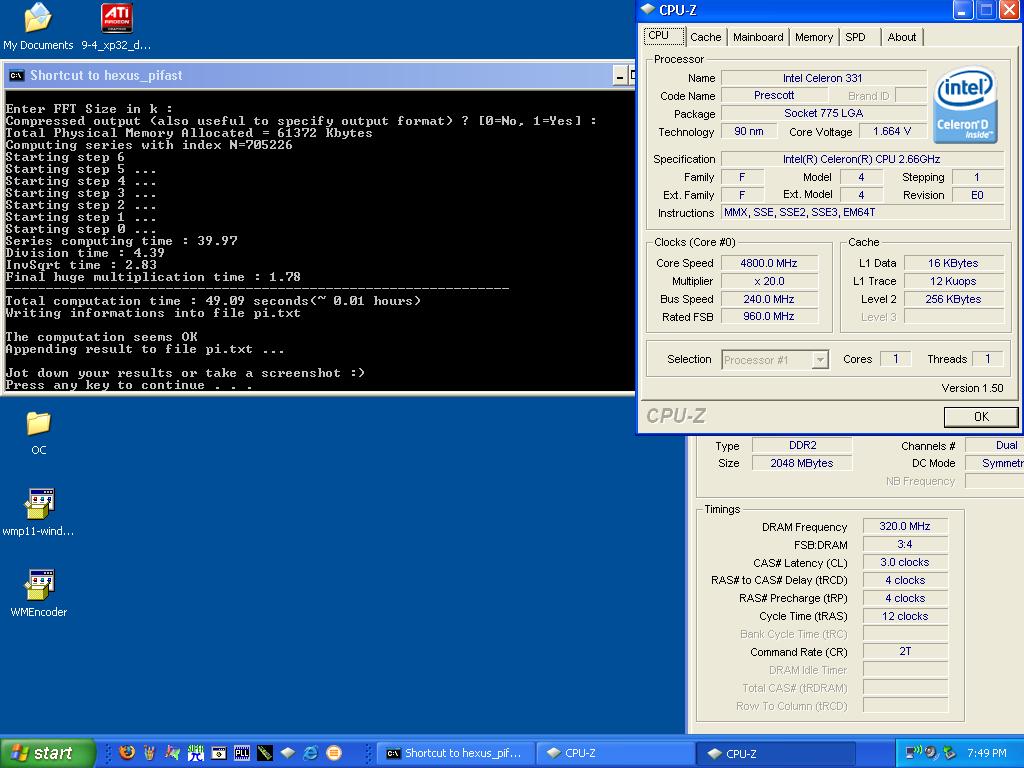Open the My Documents desktop icon
Image resolution: width=1024 pixels, height=768 pixels.
(38, 27)
